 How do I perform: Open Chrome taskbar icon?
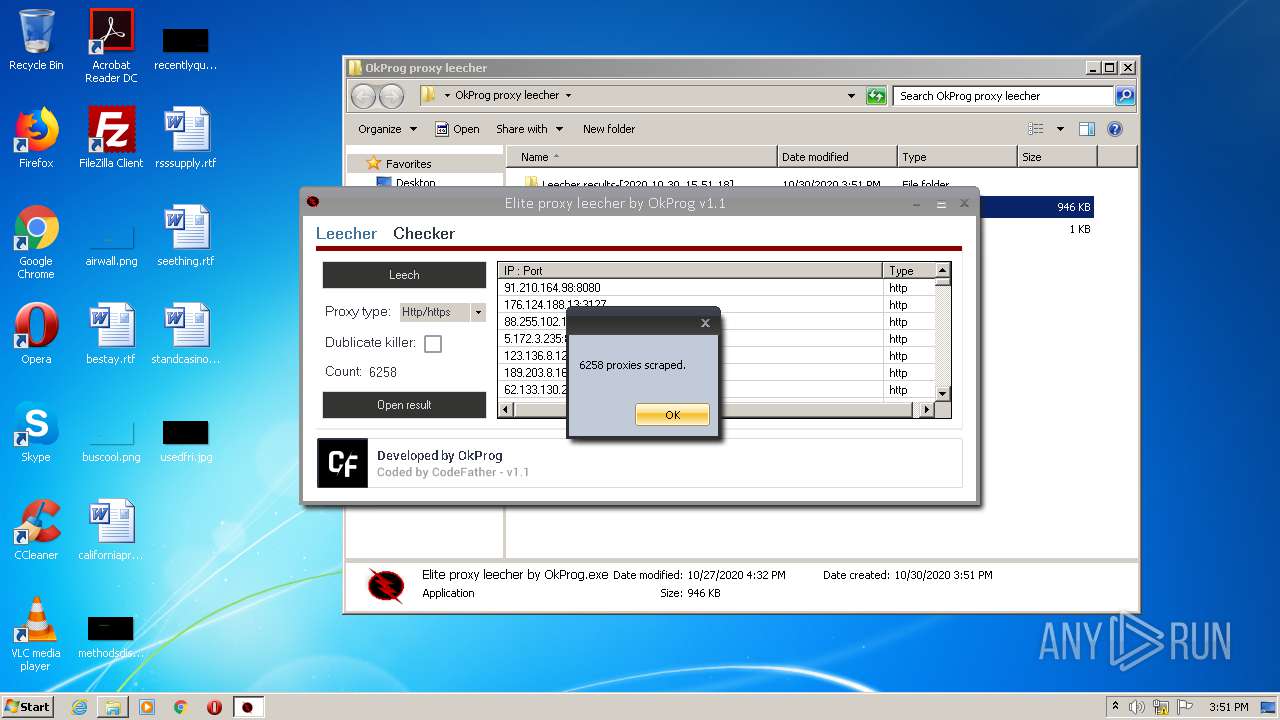[x=181, y=707]
